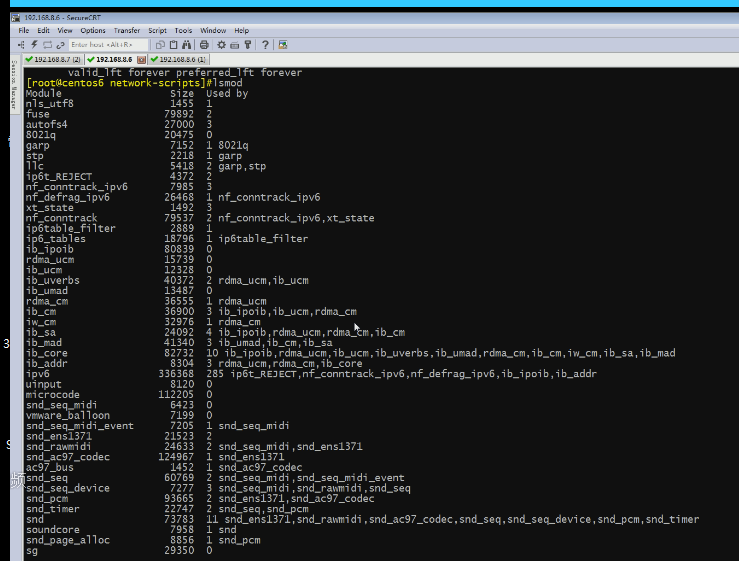Open the Script menu
The image size is (739, 561).
click(157, 31)
